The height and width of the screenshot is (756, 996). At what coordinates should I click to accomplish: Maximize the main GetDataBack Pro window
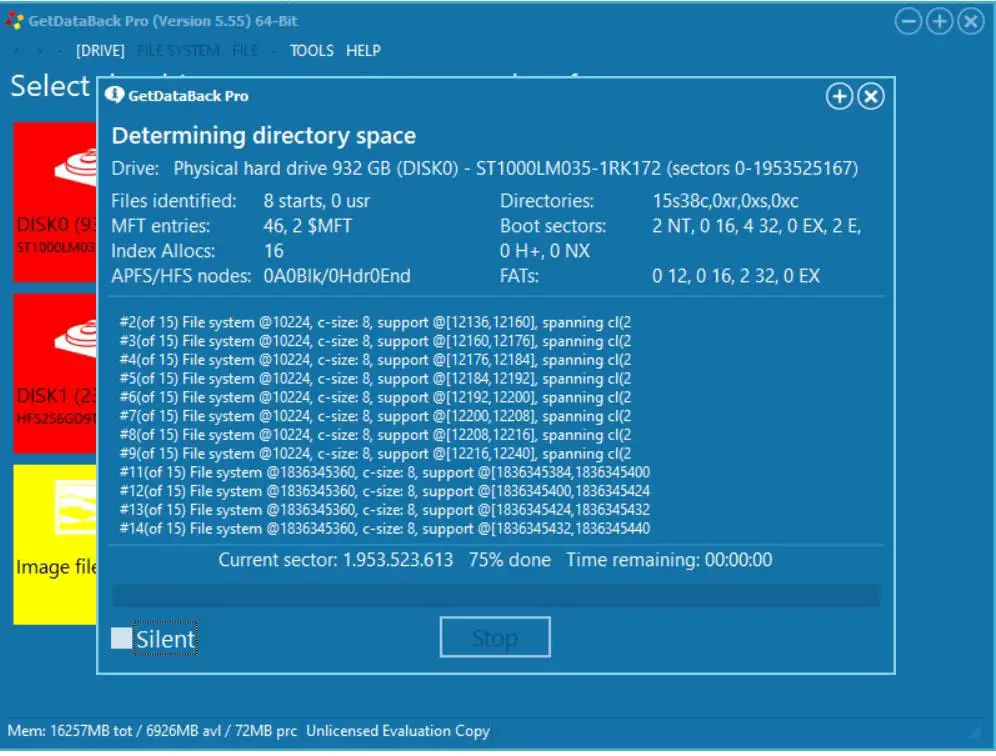pyautogui.click(x=939, y=22)
